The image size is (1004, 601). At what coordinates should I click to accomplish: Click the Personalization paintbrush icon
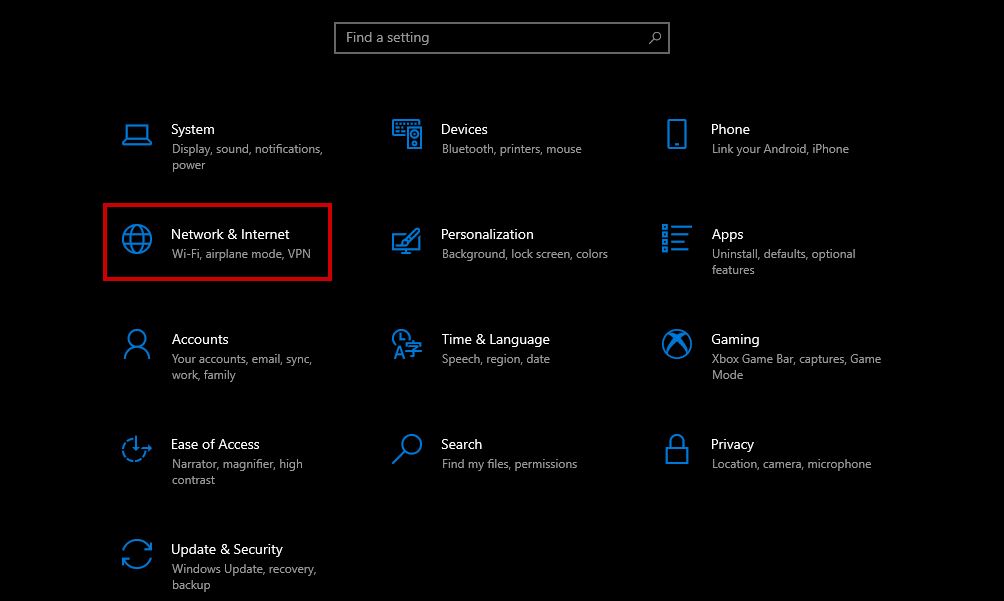(406, 241)
